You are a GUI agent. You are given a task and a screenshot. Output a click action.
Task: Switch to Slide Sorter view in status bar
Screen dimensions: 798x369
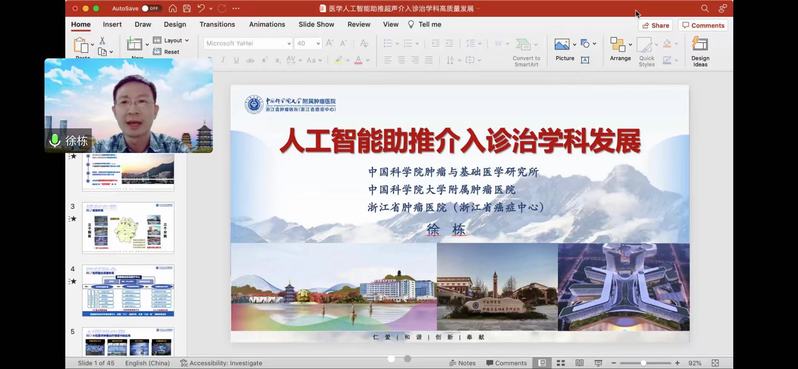pyautogui.click(x=561, y=363)
